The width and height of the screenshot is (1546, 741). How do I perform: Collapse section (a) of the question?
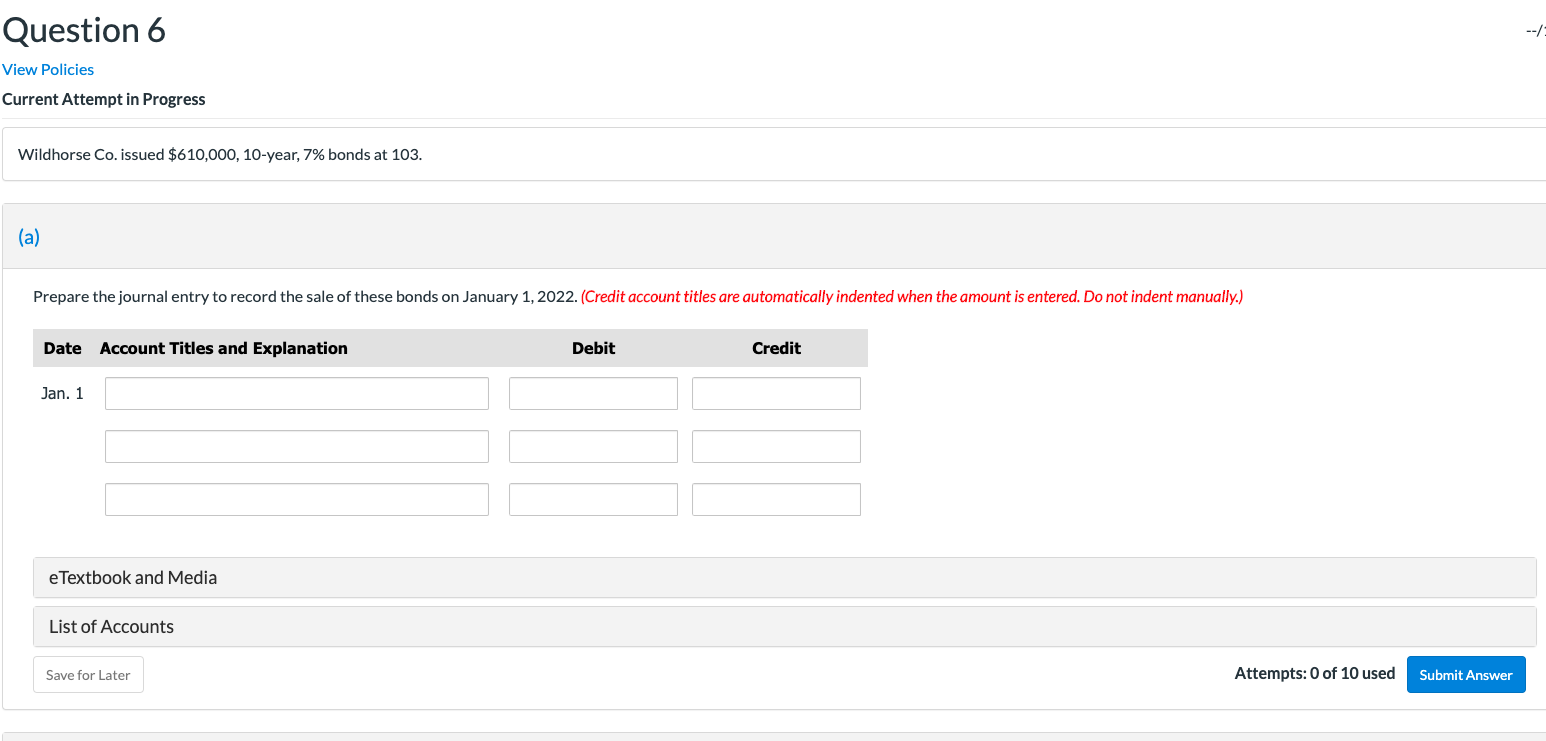(x=29, y=237)
